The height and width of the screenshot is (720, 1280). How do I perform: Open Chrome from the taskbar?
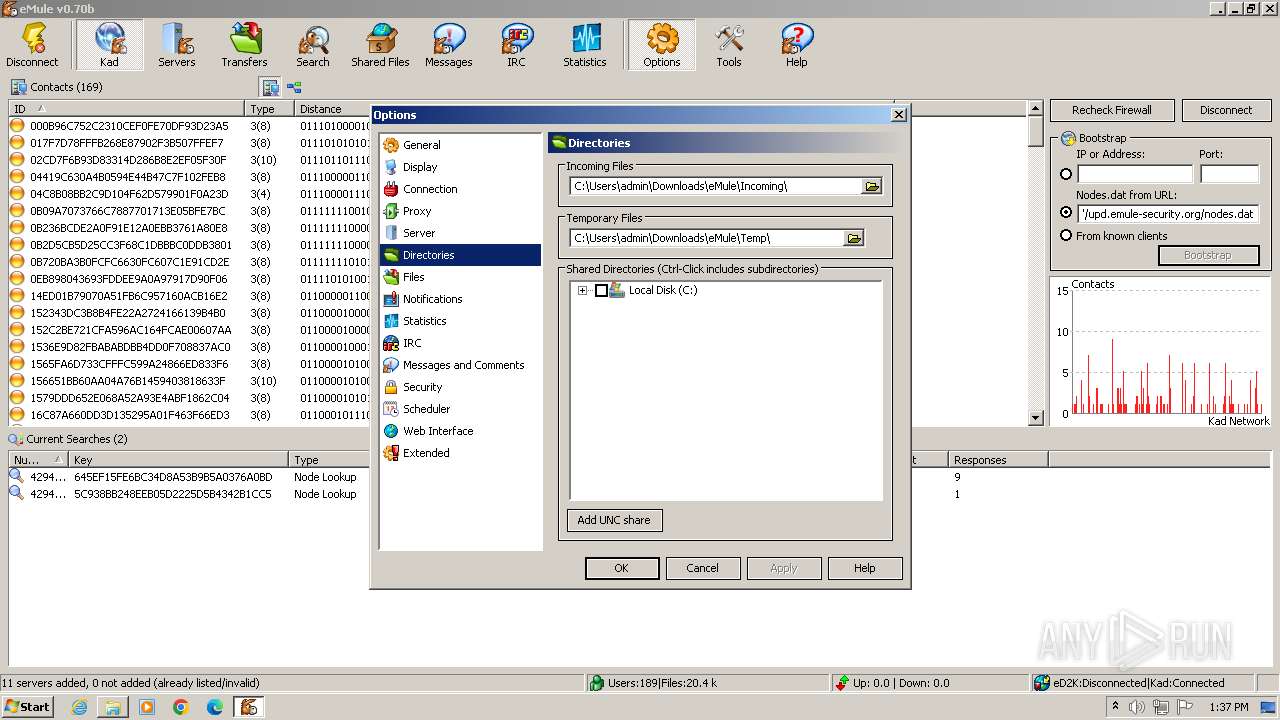click(181, 707)
